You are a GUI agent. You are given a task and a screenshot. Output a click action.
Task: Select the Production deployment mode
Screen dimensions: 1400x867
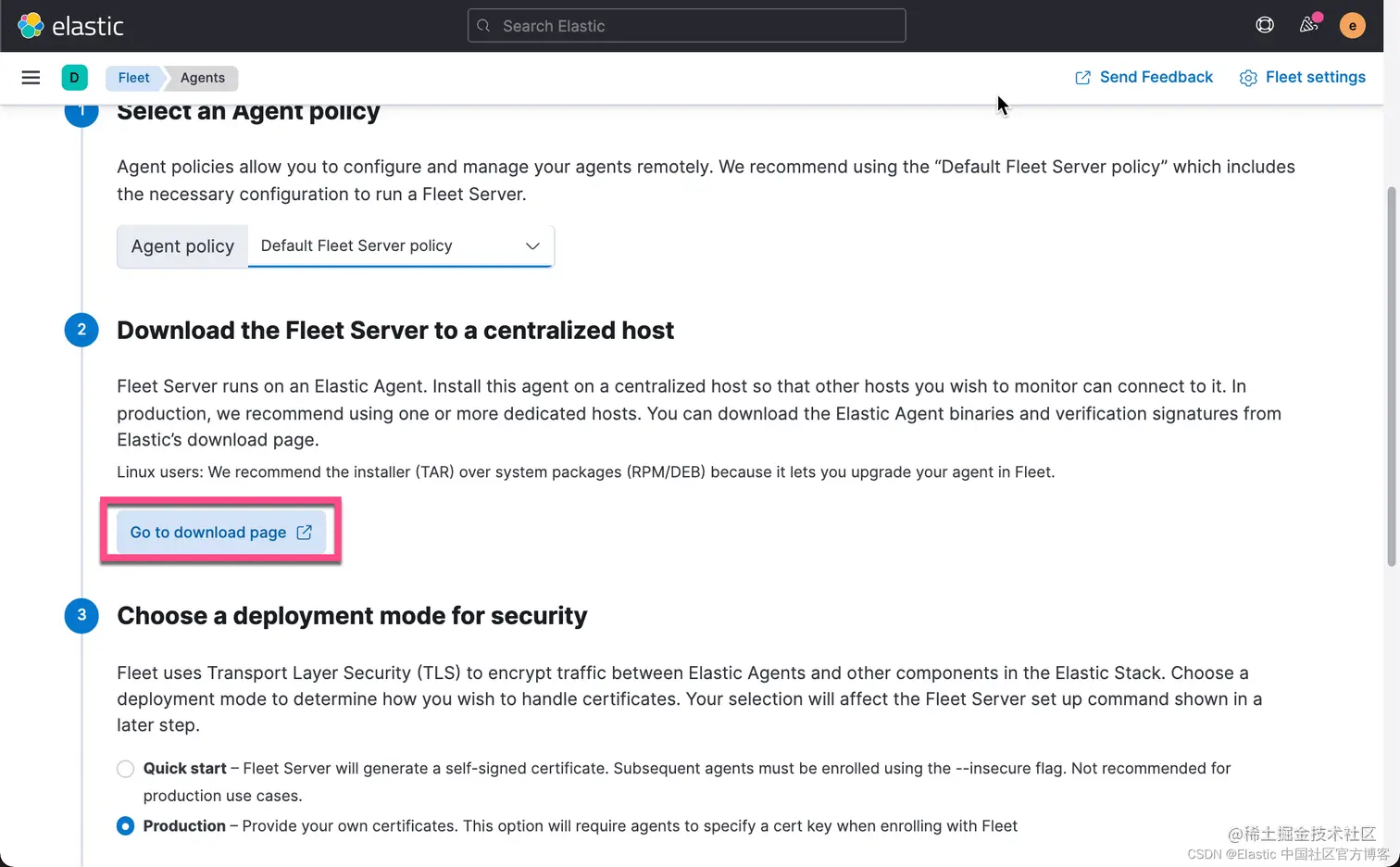(x=126, y=826)
